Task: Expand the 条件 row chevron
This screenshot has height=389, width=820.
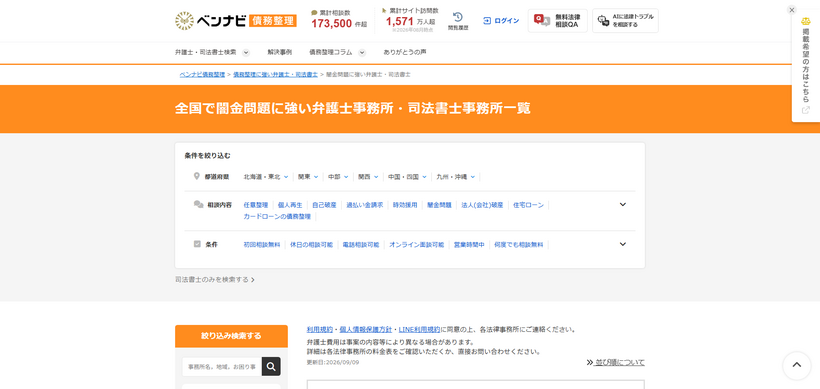Action: click(623, 244)
